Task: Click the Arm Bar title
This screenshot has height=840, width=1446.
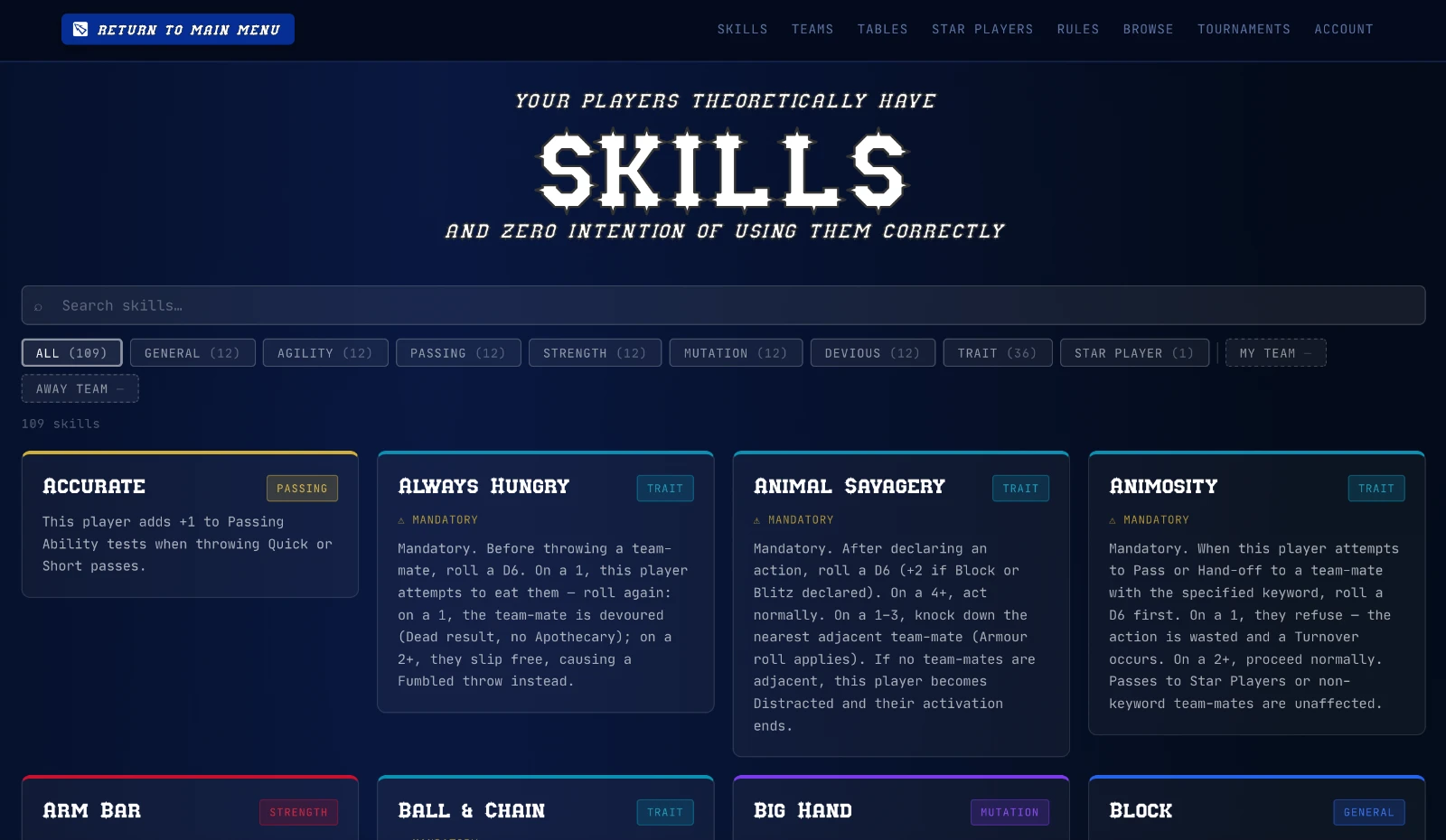Action: 91,811
